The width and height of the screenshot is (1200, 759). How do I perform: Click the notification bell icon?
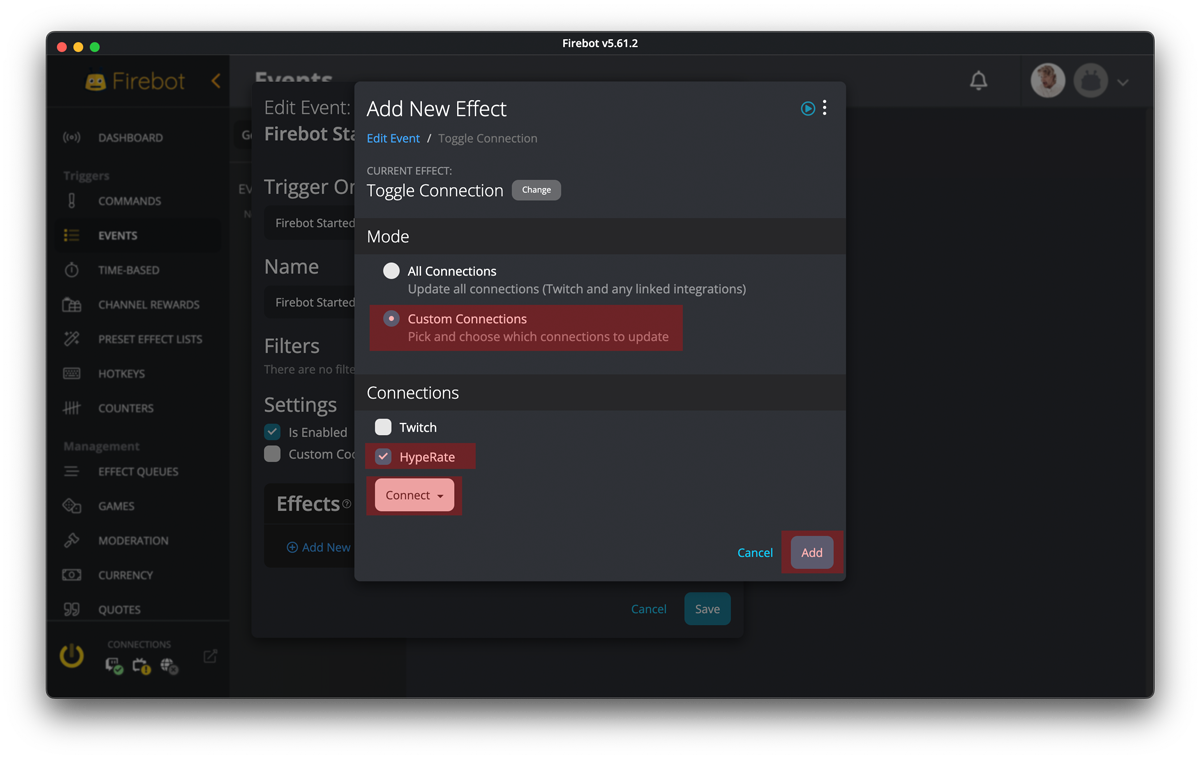(979, 81)
